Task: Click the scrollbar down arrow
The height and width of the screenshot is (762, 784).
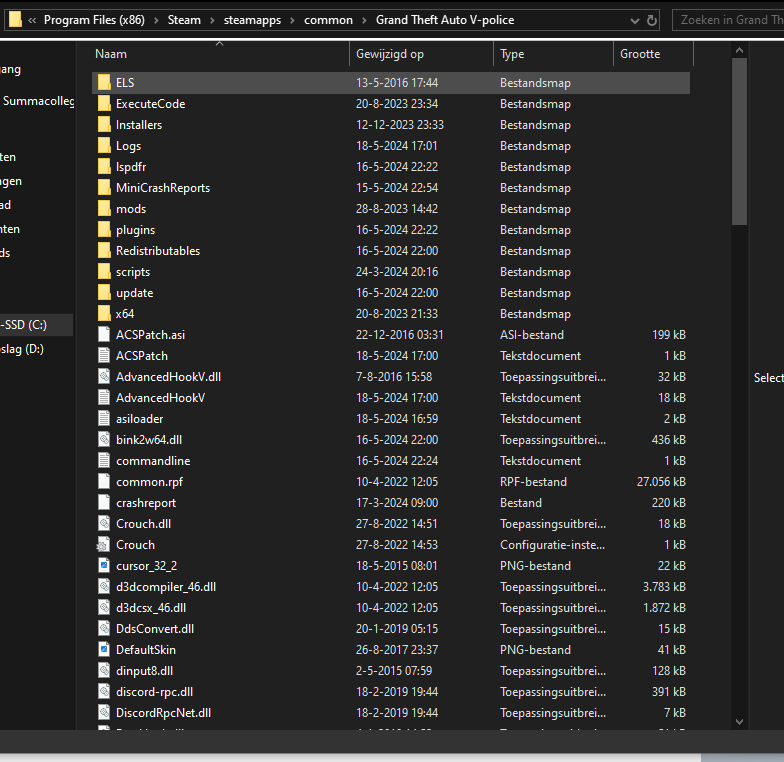Action: 740,722
